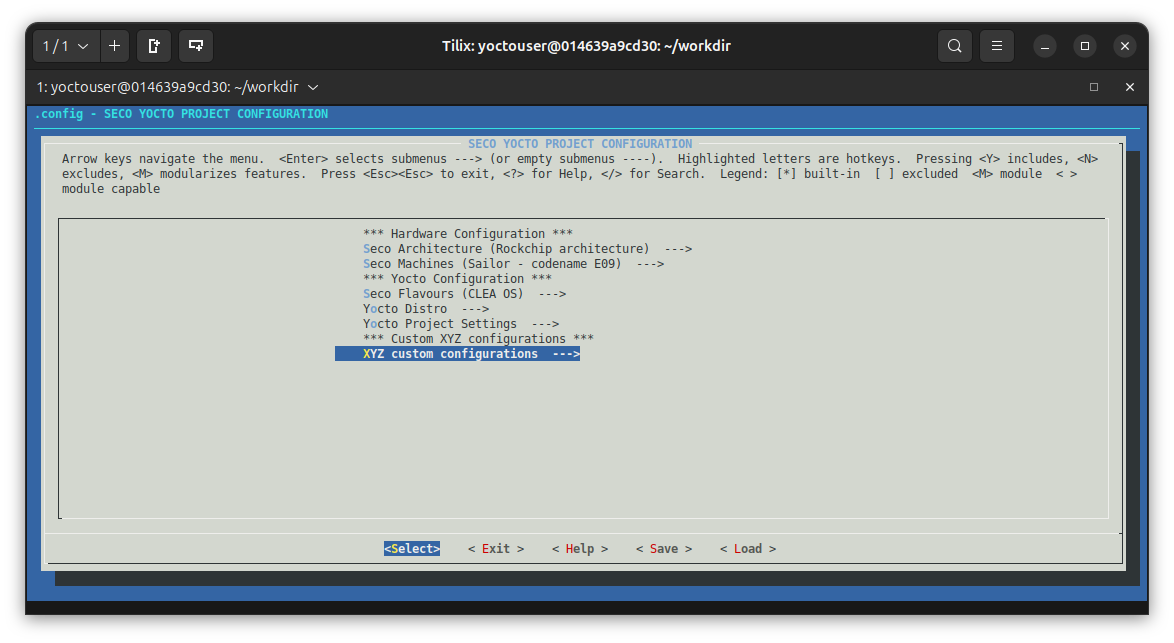Add a new terminal session with plus icon

pyautogui.click(x=114, y=45)
